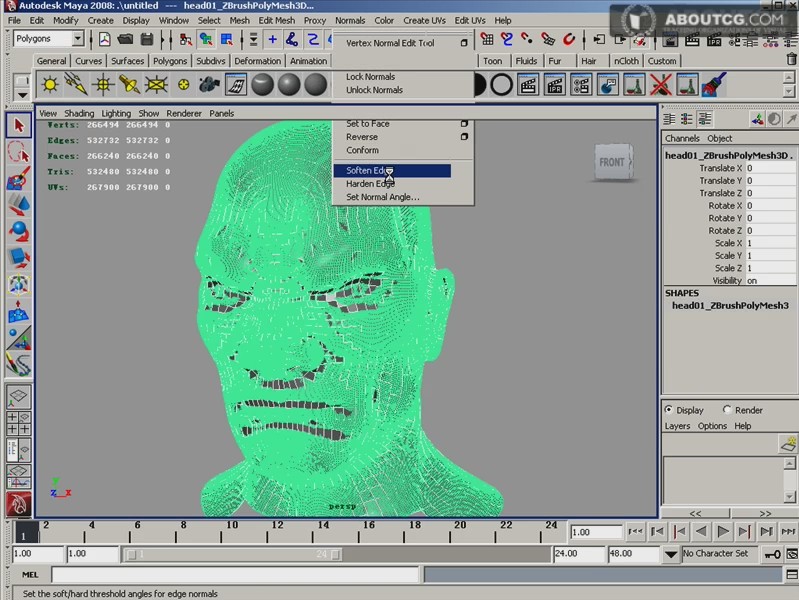Click the four view layout icon
799x600 pixels.
click(18, 424)
